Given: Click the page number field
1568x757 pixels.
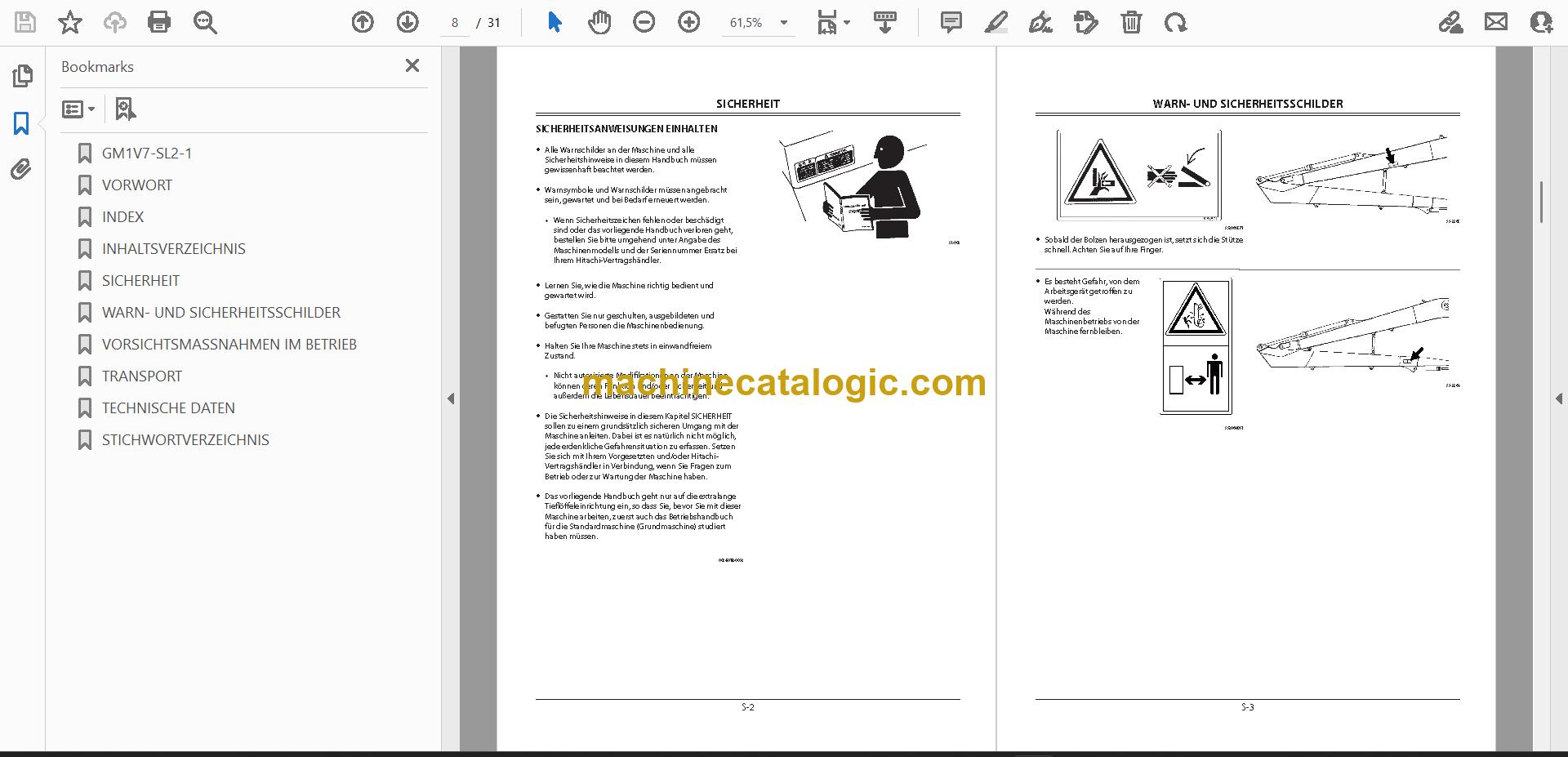Looking at the screenshot, I should (455, 23).
